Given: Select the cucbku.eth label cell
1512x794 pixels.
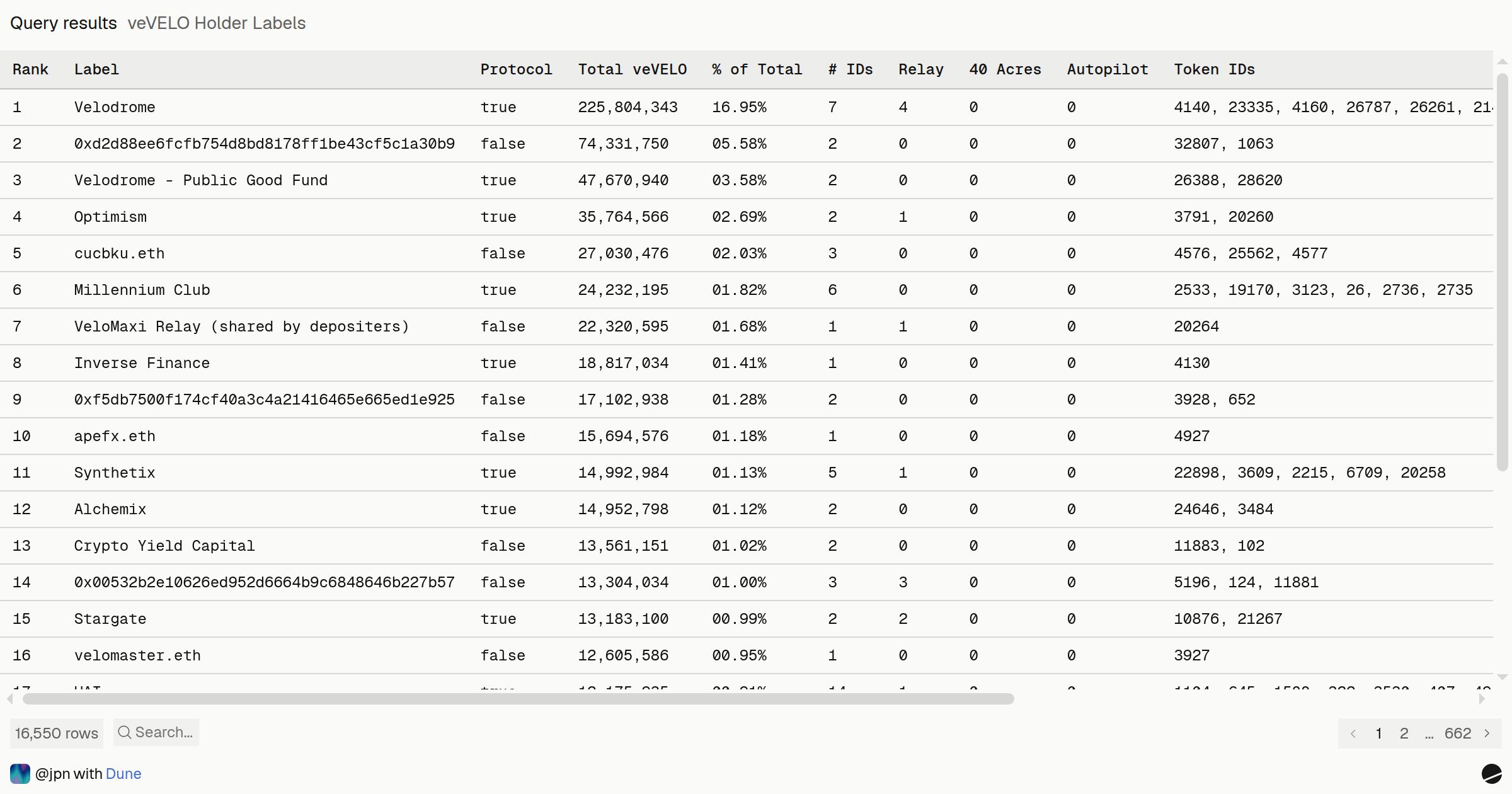Looking at the screenshot, I should (x=119, y=253).
